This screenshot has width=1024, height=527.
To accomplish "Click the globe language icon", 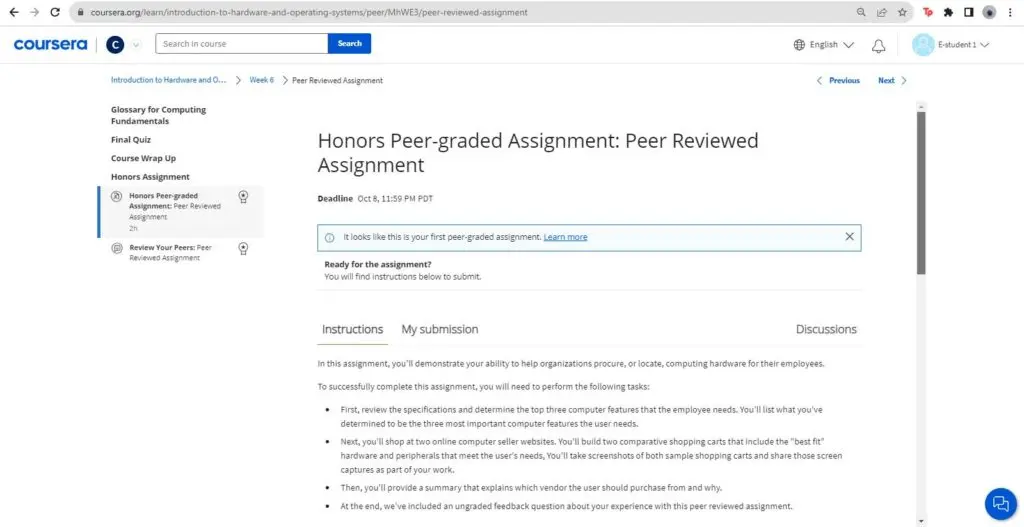I will 799,44.
